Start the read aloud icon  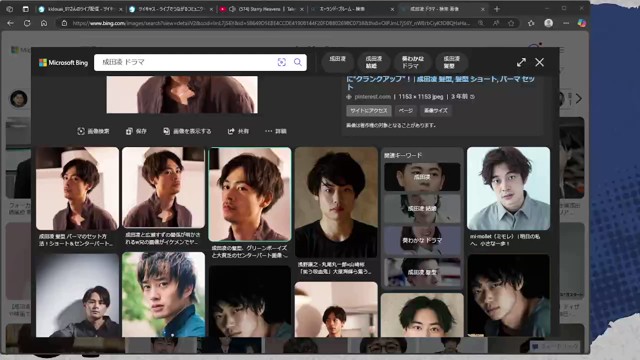(496, 23)
